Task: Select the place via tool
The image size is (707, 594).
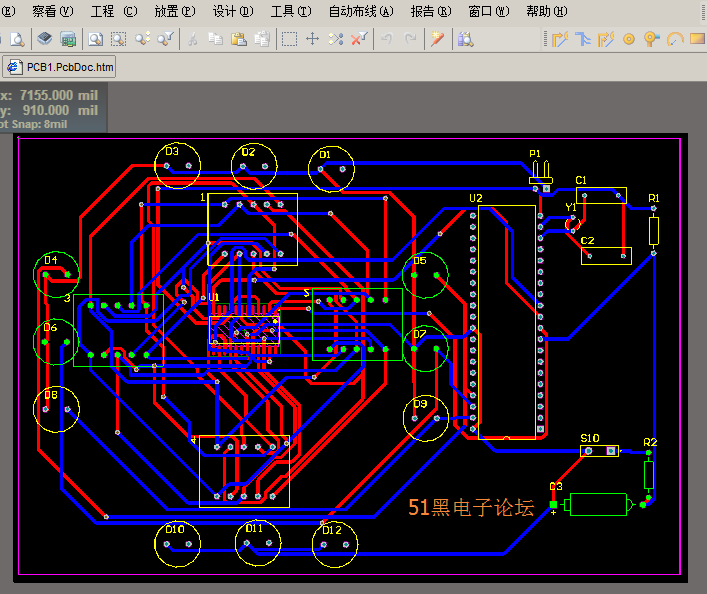Action: [652, 39]
